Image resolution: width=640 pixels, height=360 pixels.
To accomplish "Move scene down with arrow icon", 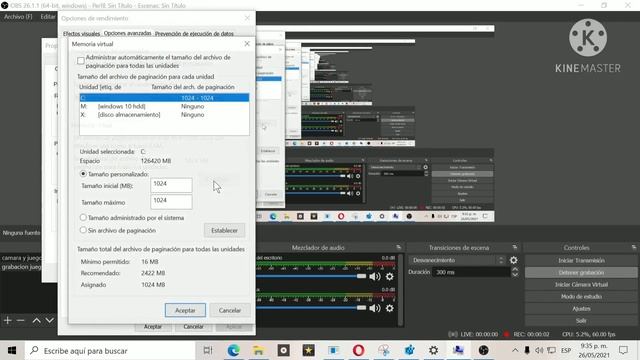I will 49,320.
